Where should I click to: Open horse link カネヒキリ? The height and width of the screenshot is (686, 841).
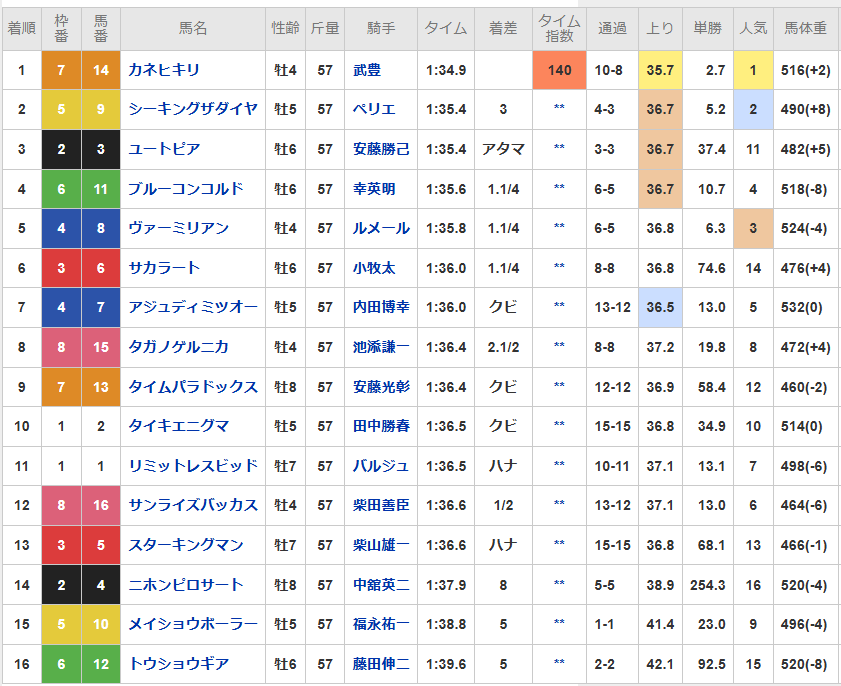pyautogui.click(x=164, y=70)
